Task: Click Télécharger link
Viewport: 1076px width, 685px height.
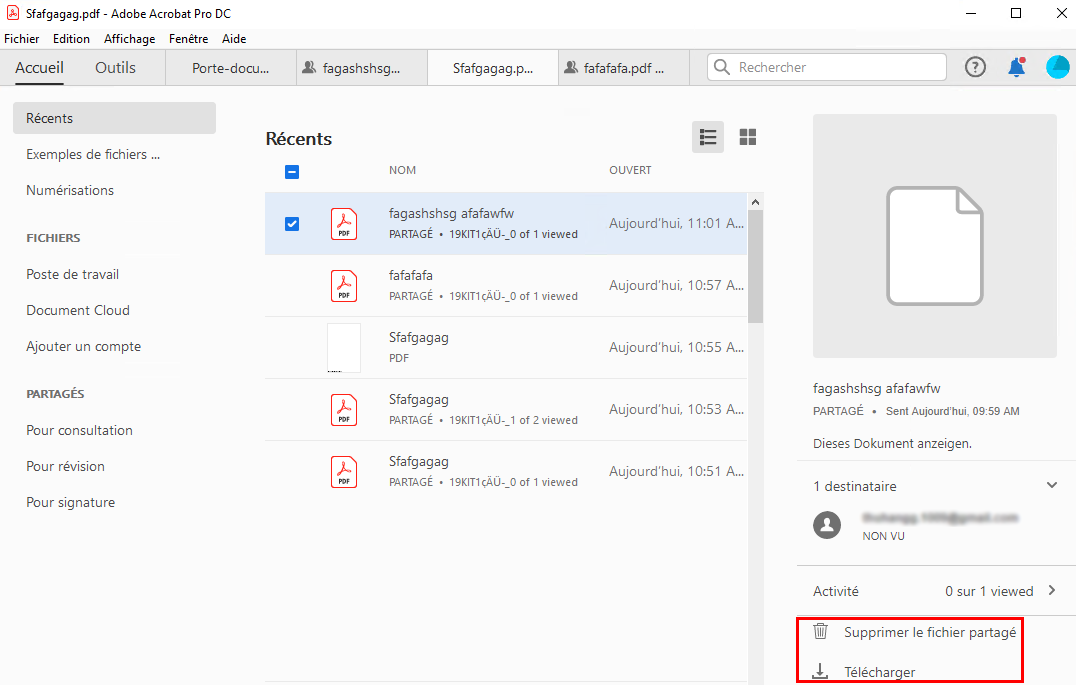Action: [880, 672]
